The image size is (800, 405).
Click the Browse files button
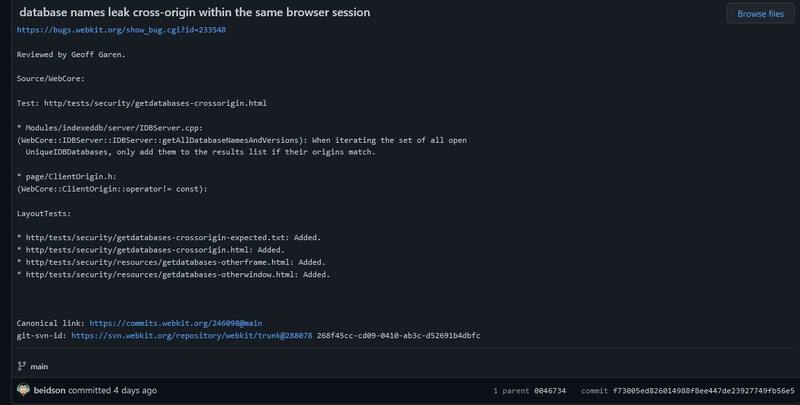point(759,14)
